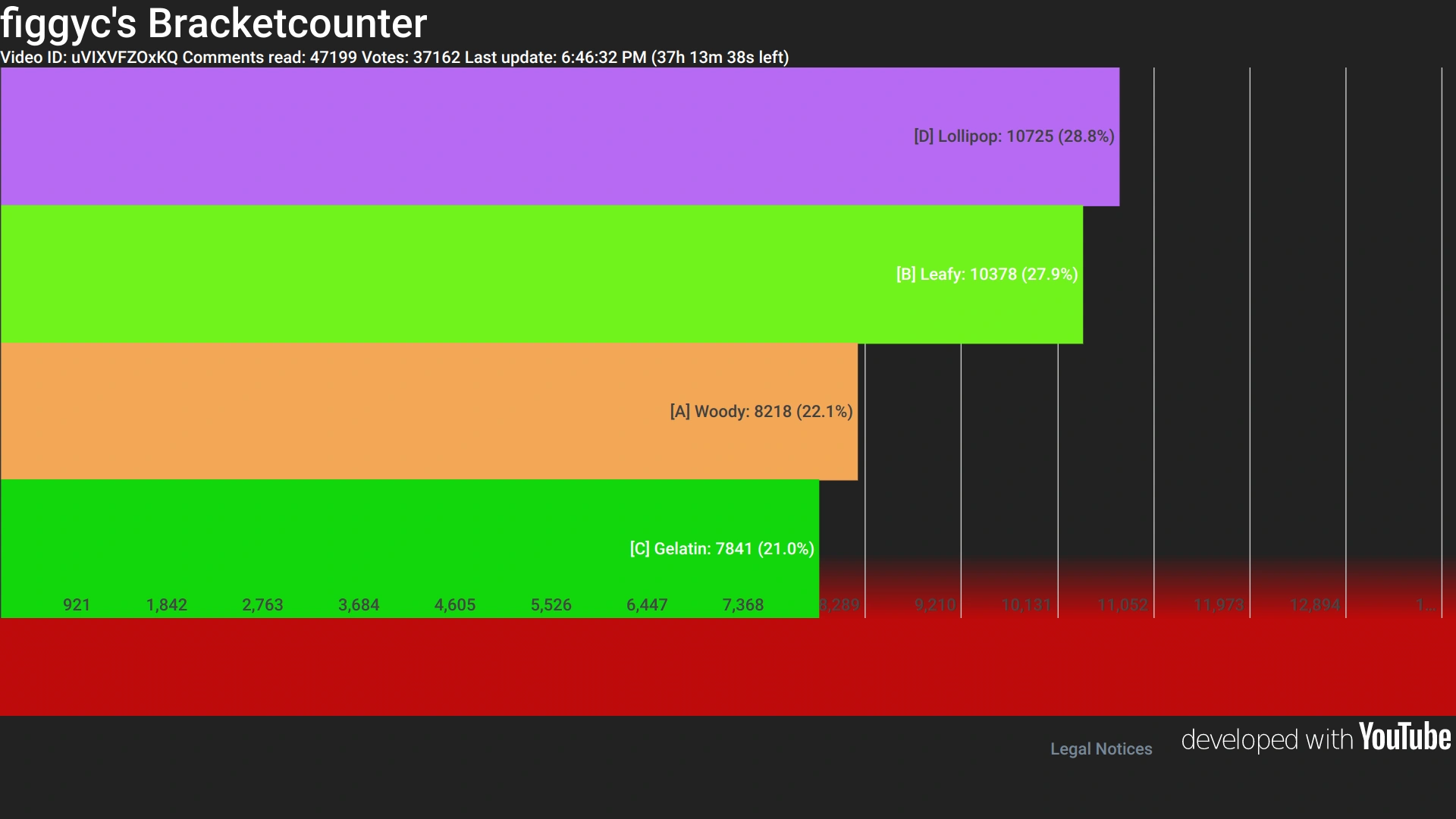This screenshot has width=1456, height=819.
Task: Click the 921 axis tick label
Action: click(x=77, y=605)
